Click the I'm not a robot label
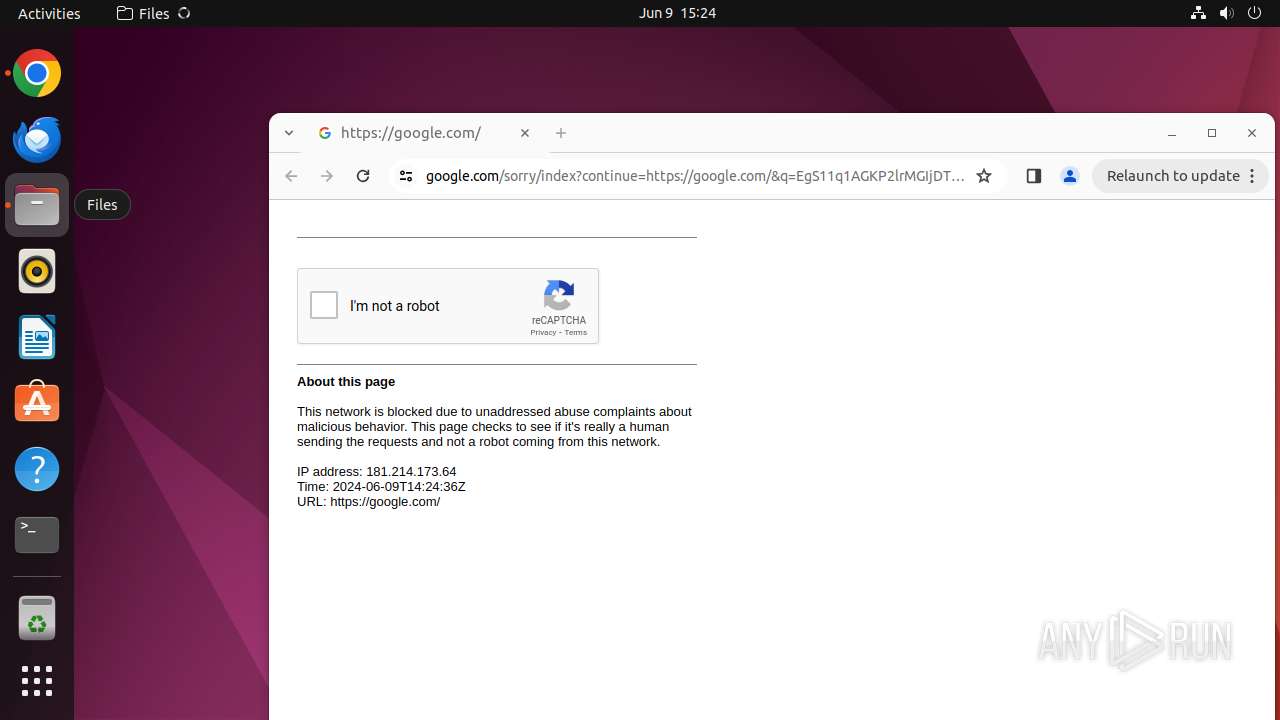 [395, 306]
